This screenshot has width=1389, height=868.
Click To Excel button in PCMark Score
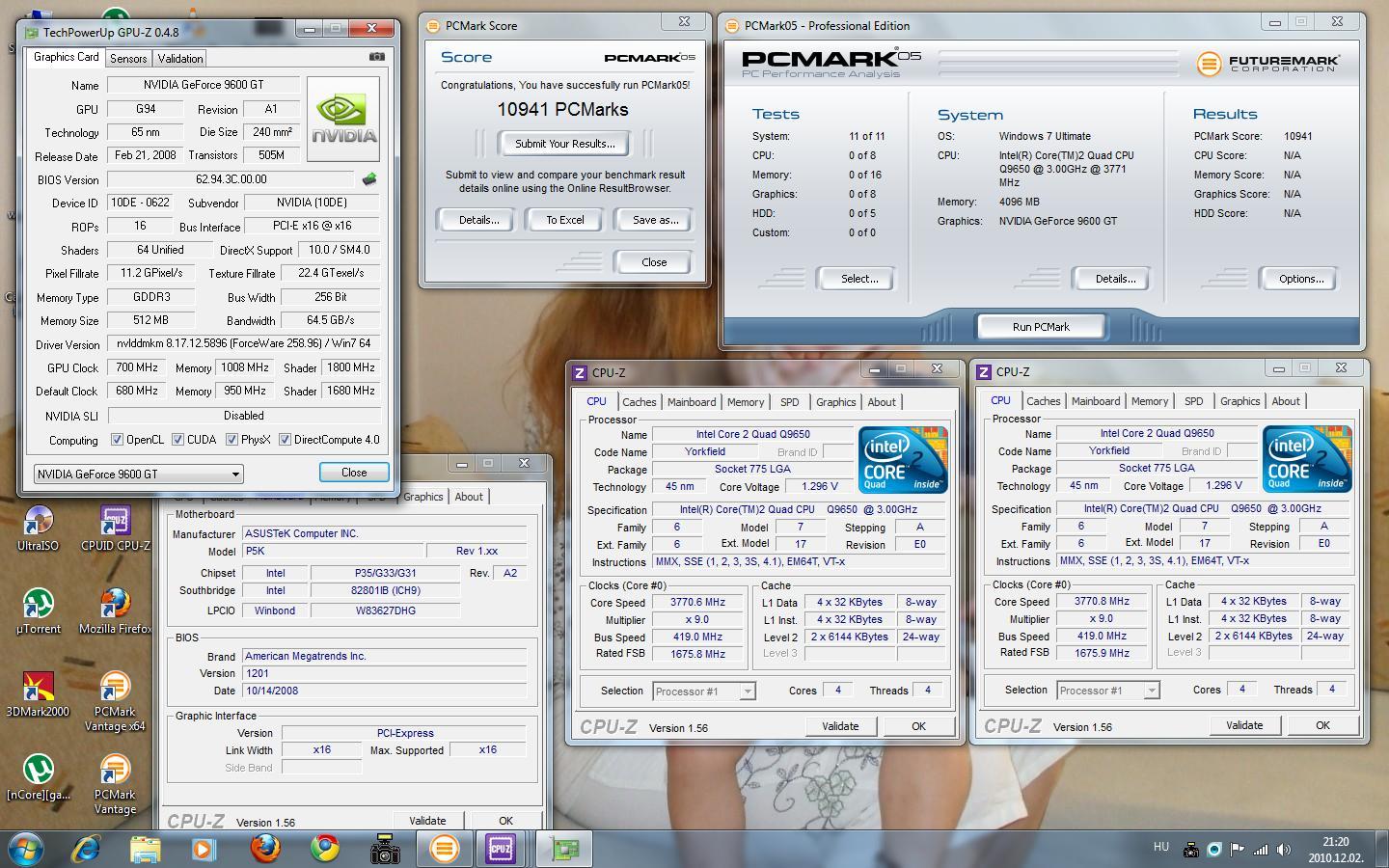564,220
